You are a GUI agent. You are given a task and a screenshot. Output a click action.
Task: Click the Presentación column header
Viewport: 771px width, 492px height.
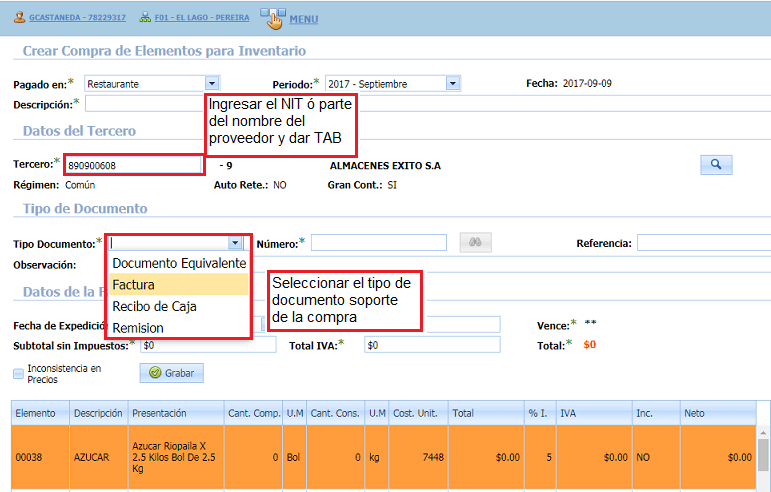point(176,413)
